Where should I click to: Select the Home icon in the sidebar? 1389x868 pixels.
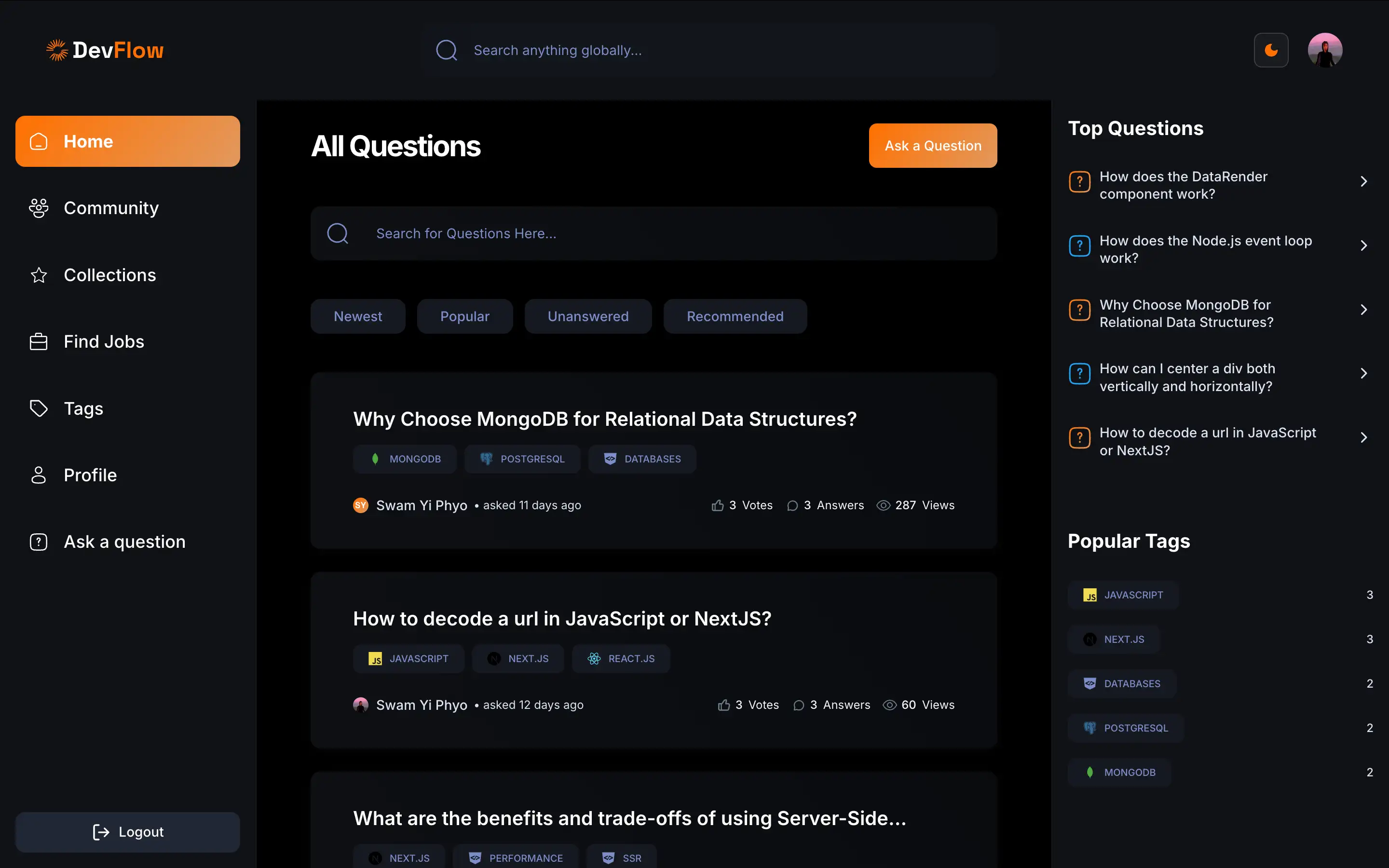click(39, 141)
